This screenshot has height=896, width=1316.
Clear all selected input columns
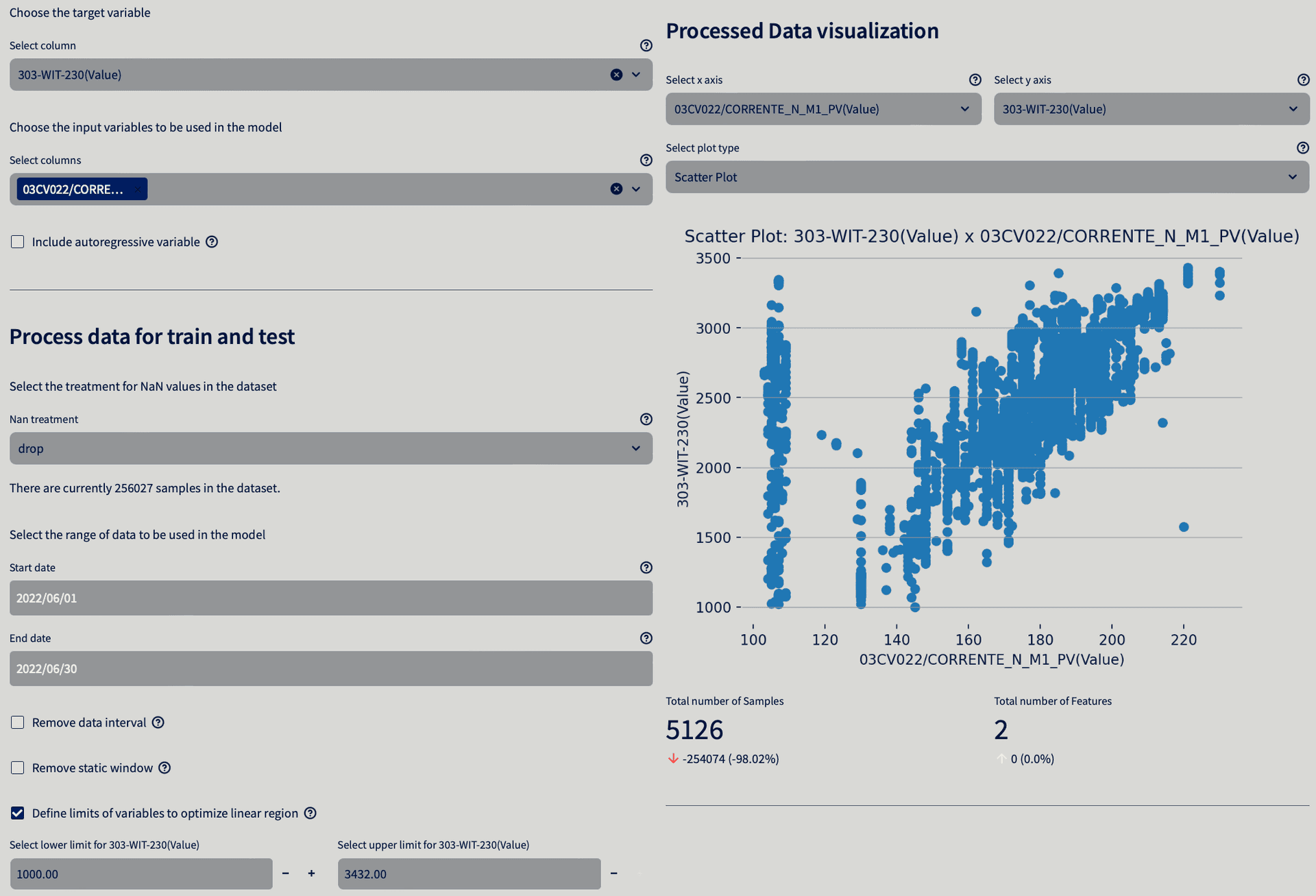click(616, 189)
